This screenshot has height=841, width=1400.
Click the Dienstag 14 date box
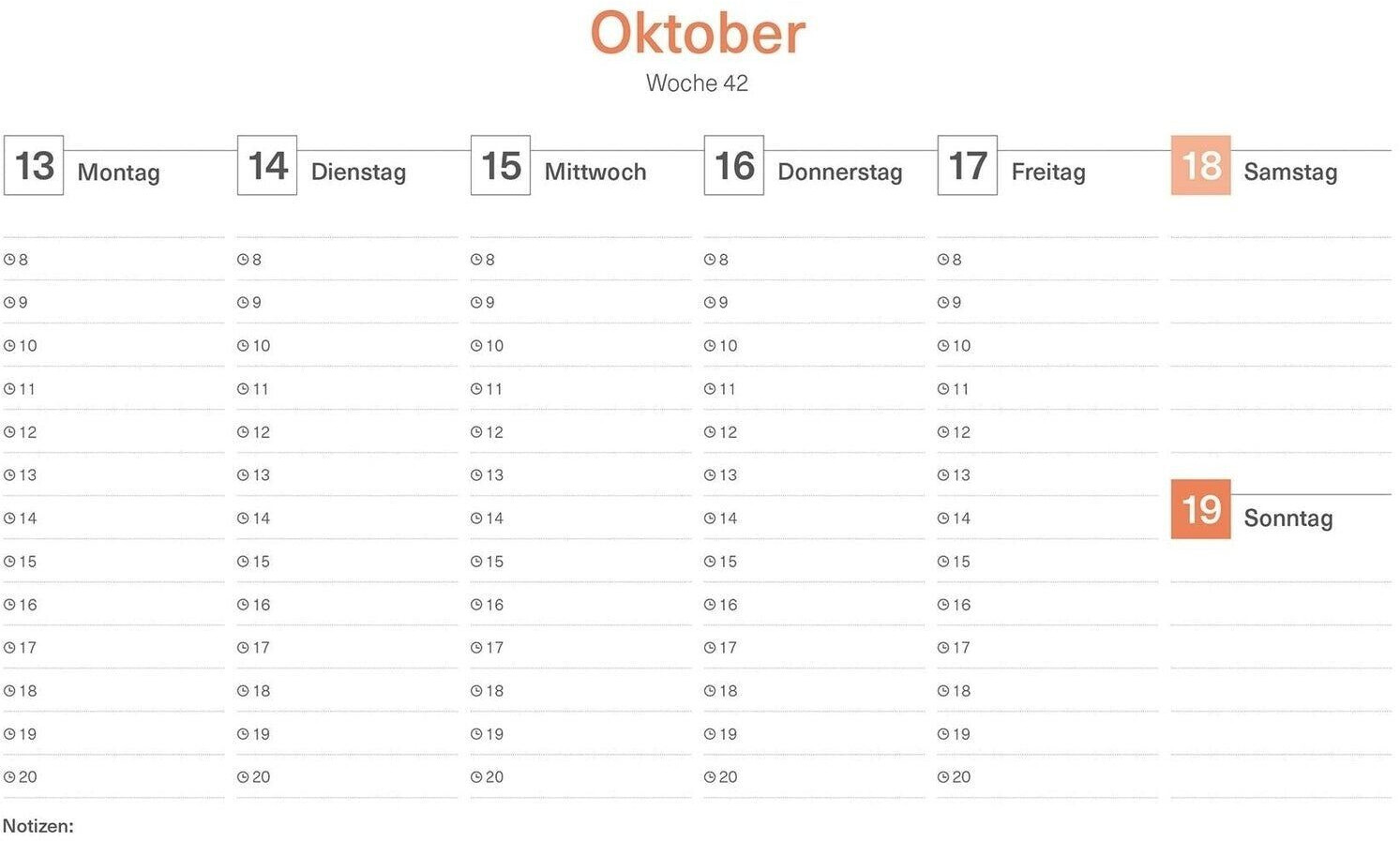point(267,166)
